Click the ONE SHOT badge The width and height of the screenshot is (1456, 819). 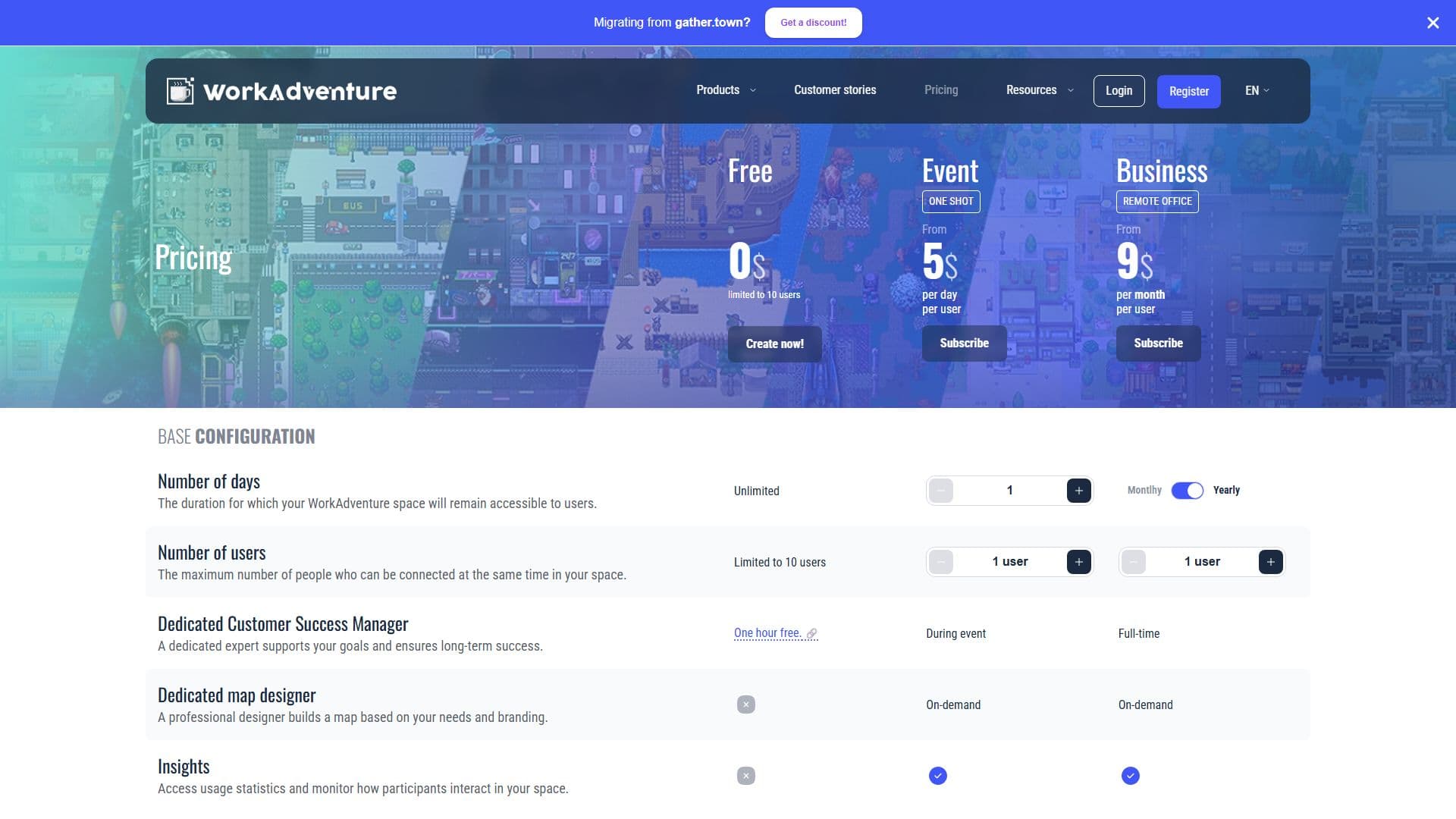coord(951,202)
